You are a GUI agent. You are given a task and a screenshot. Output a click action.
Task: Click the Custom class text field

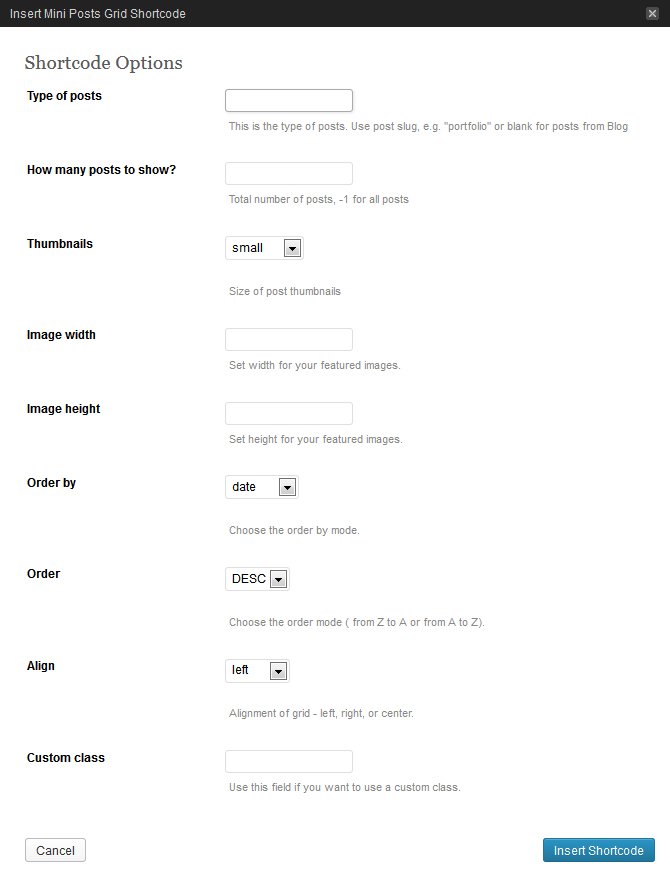tap(289, 761)
